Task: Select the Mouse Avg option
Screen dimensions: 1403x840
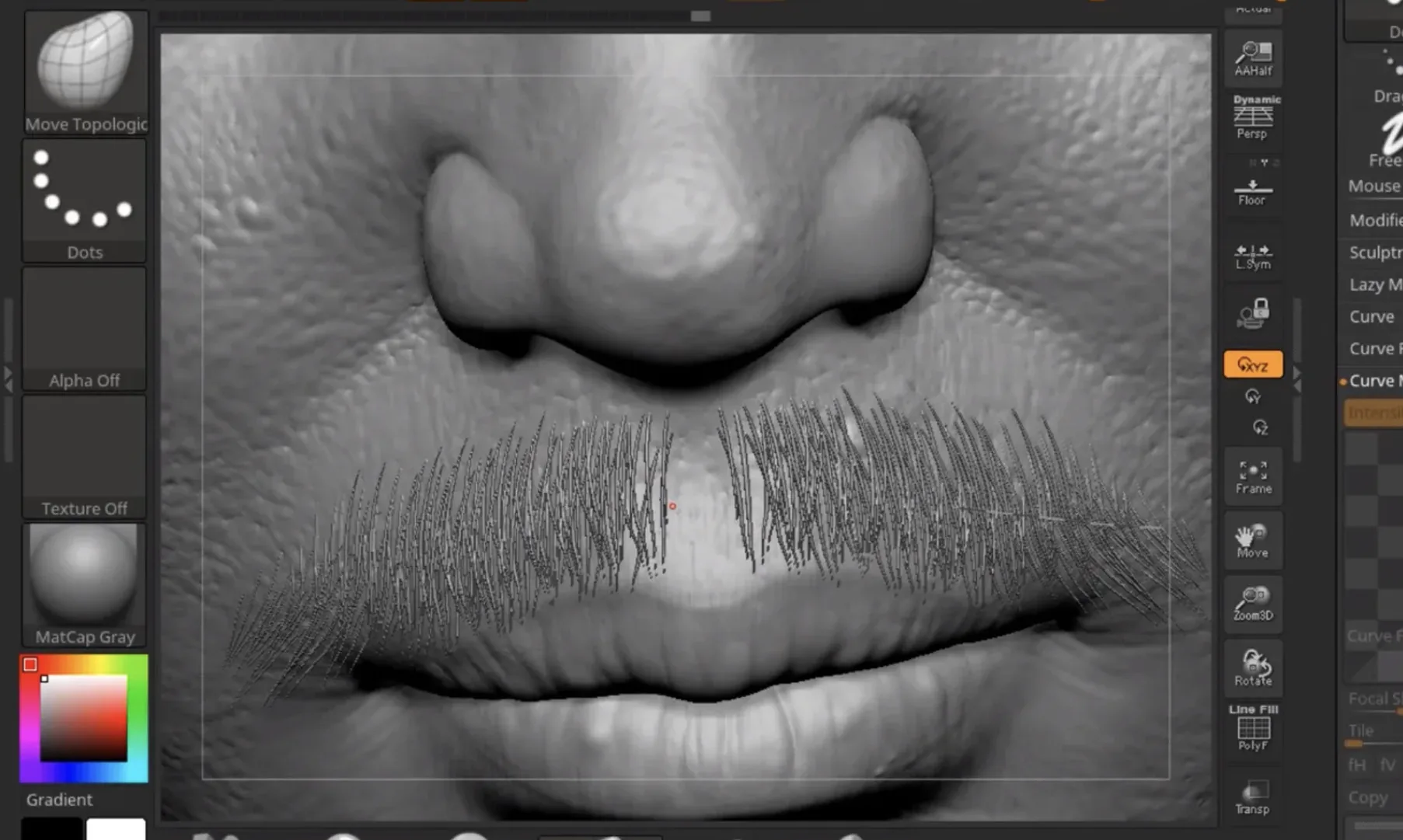Action: coord(1374,186)
